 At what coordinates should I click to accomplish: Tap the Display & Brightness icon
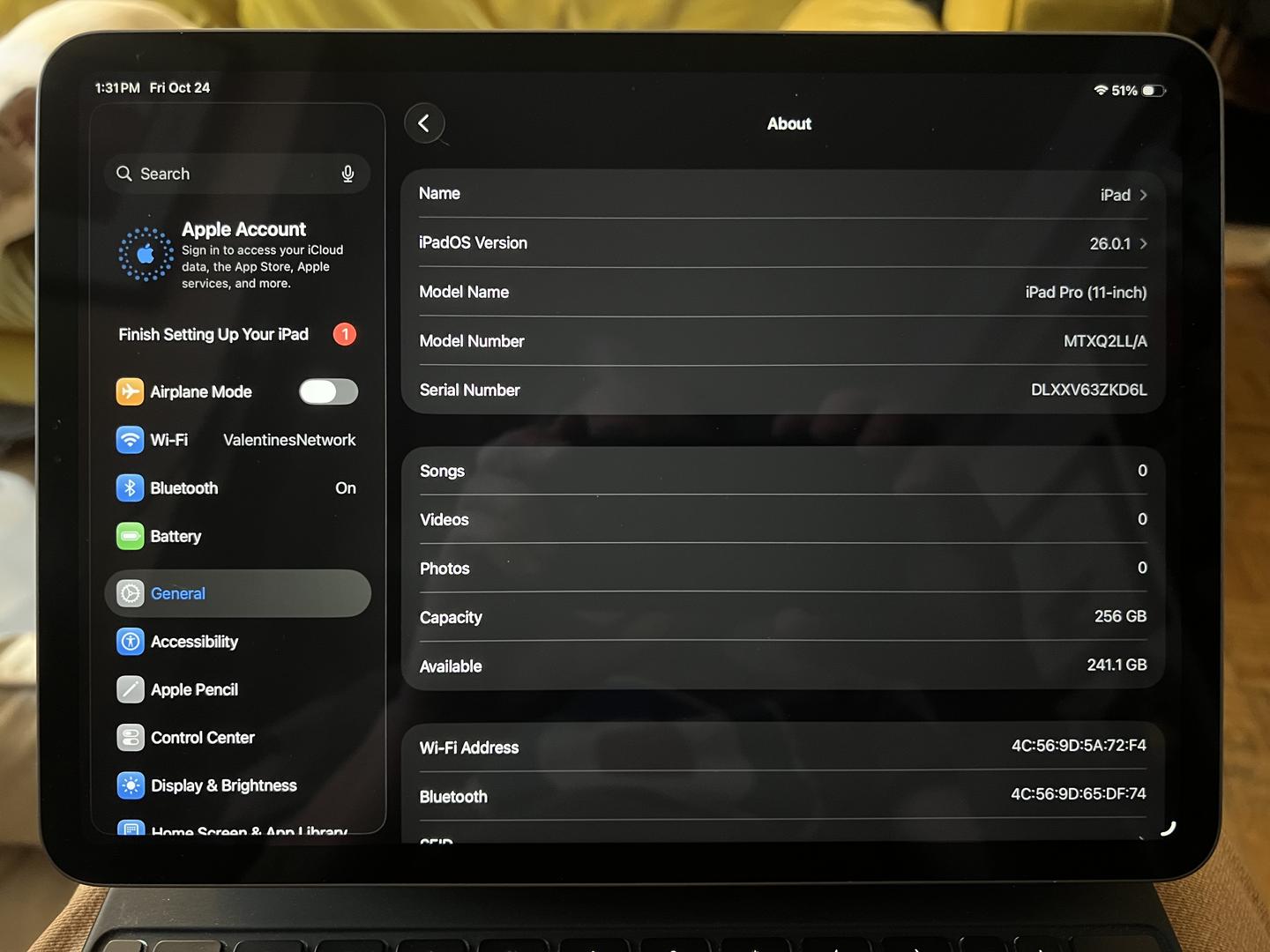click(131, 785)
